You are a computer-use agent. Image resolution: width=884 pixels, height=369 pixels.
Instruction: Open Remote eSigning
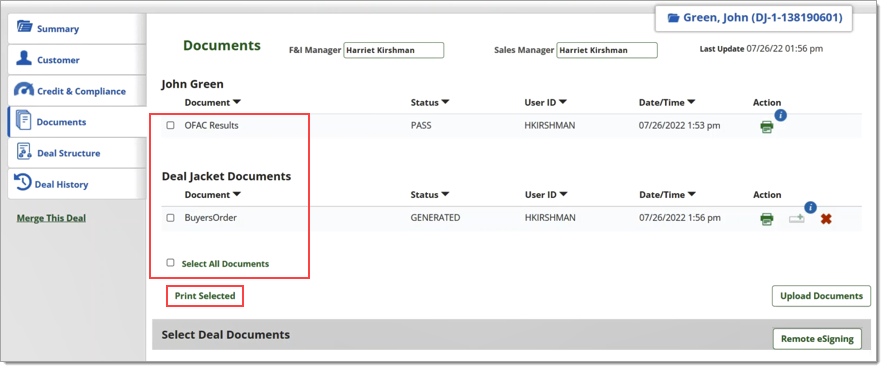click(x=817, y=339)
